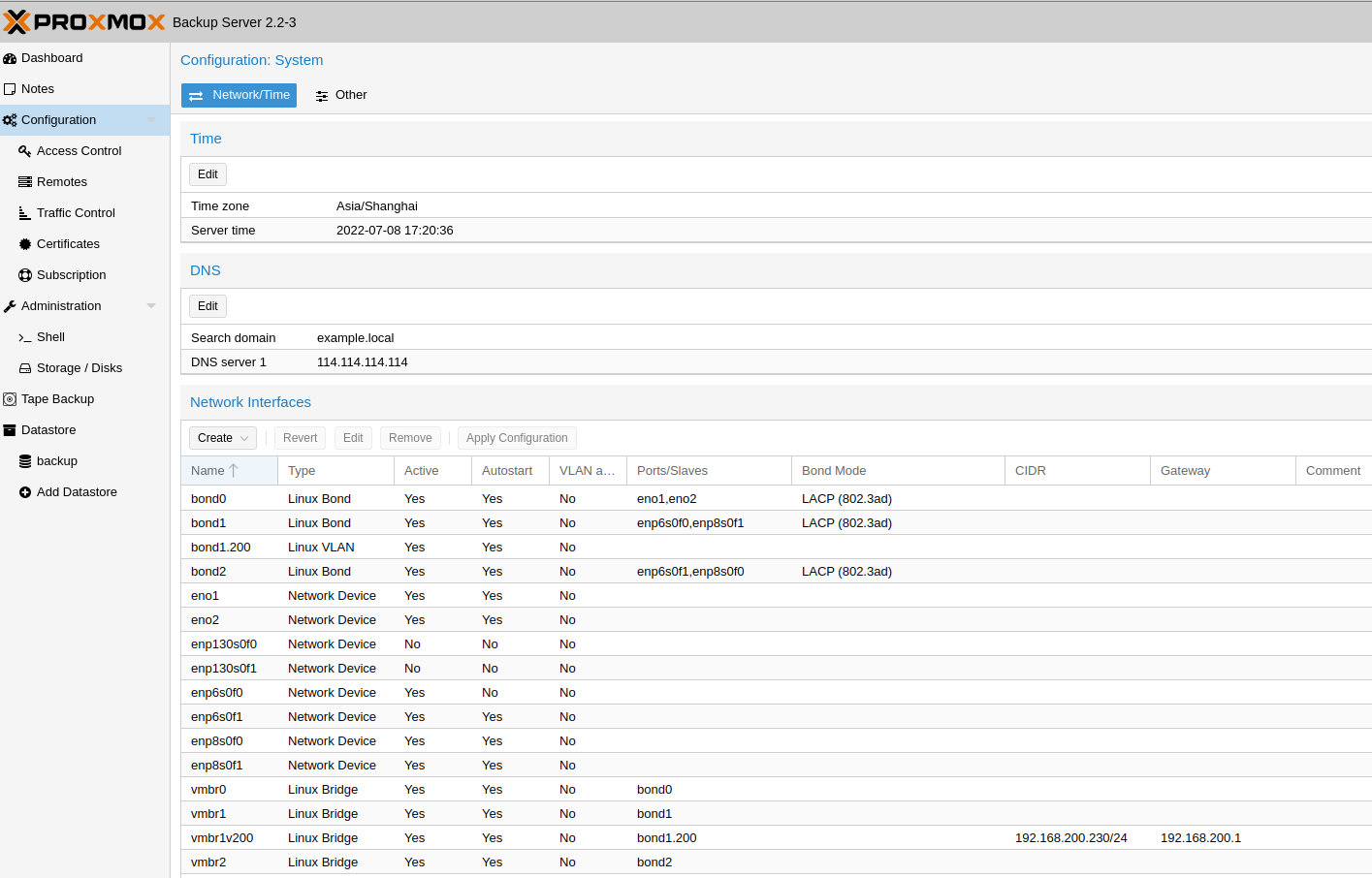Click Remove interface button
The image size is (1372, 878).
(x=410, y=438)
